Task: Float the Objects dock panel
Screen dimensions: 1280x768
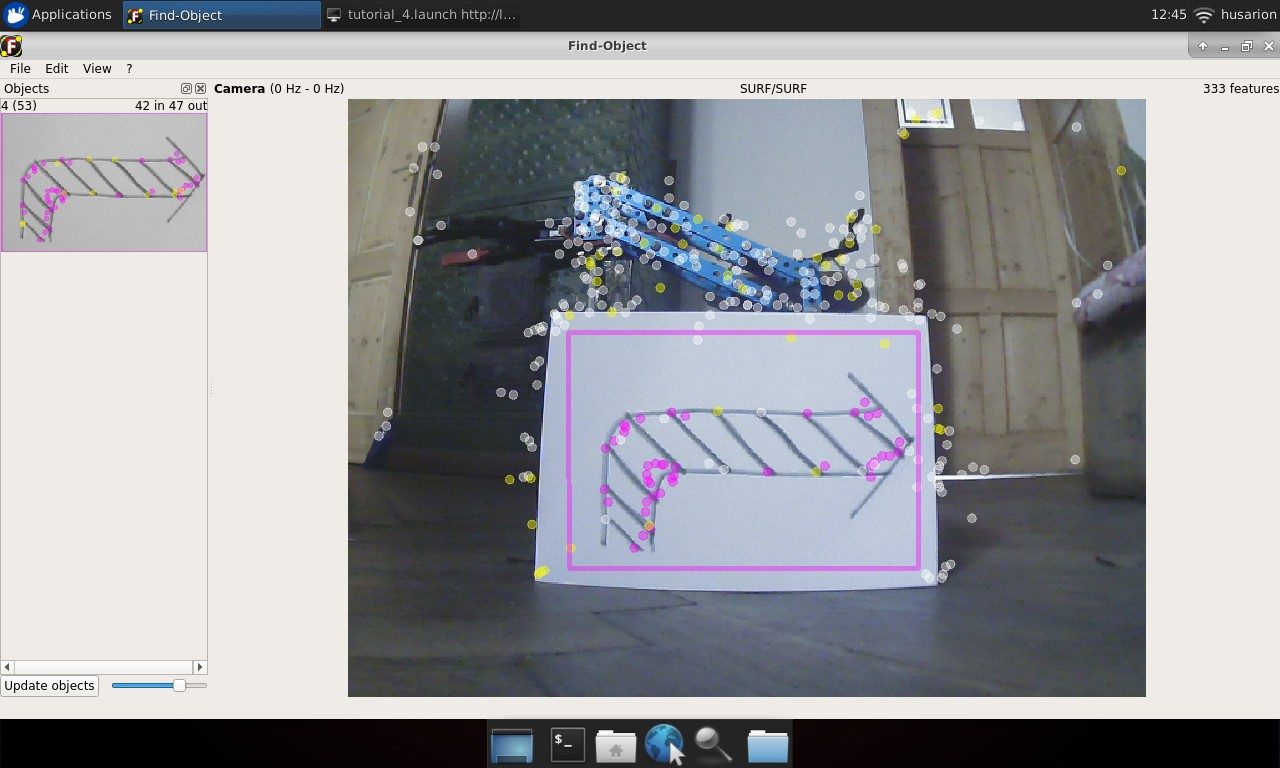Action: coord(186,89)
